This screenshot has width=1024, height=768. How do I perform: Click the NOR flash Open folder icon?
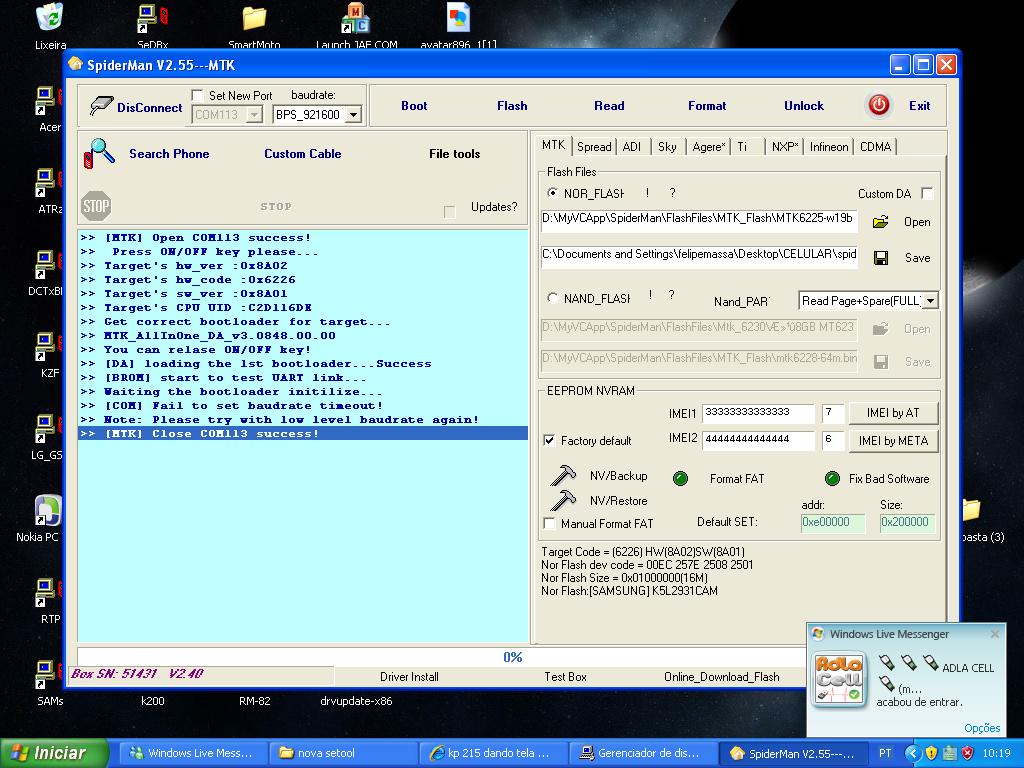click(x=880, y=222)
